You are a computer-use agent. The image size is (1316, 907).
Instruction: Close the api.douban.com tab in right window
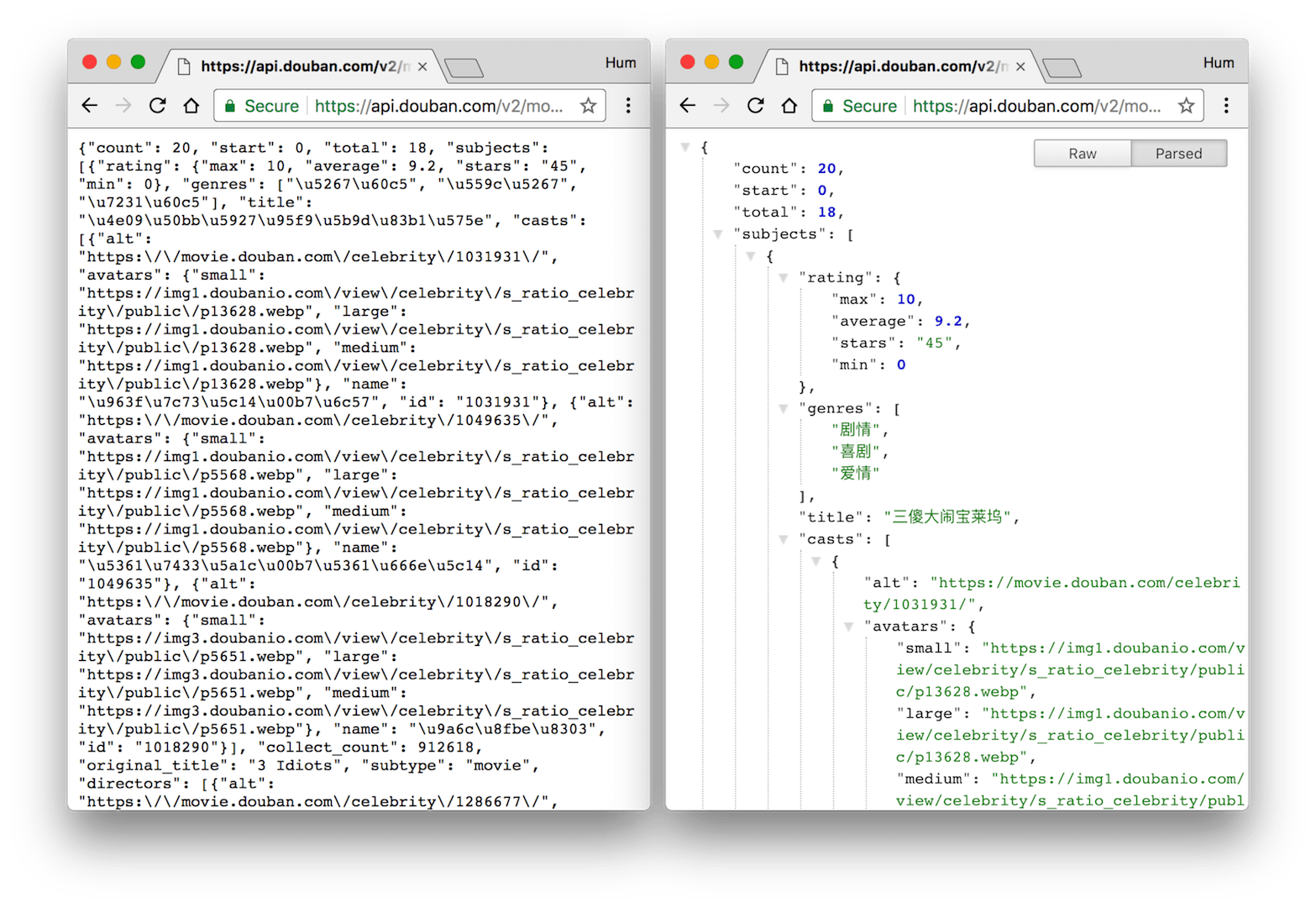1020,66
